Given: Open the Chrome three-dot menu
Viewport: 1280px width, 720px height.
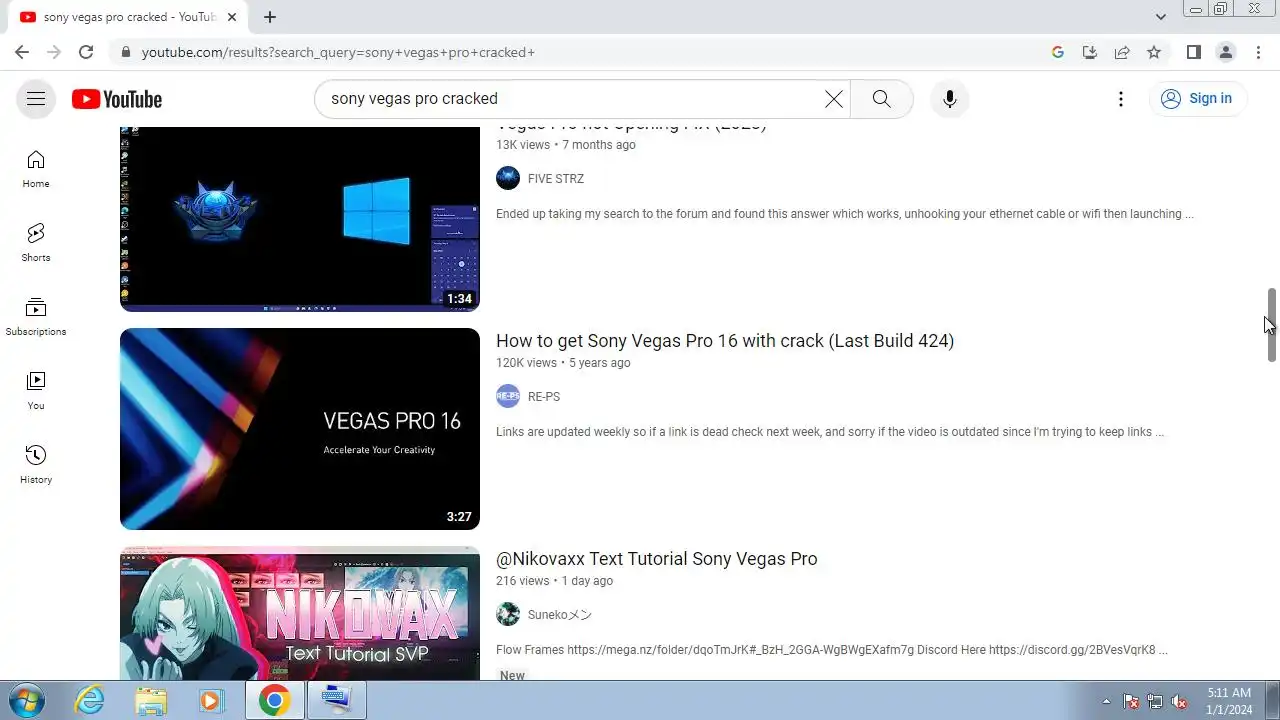Looking at the screenshot, I should [x=1258, y=52].
